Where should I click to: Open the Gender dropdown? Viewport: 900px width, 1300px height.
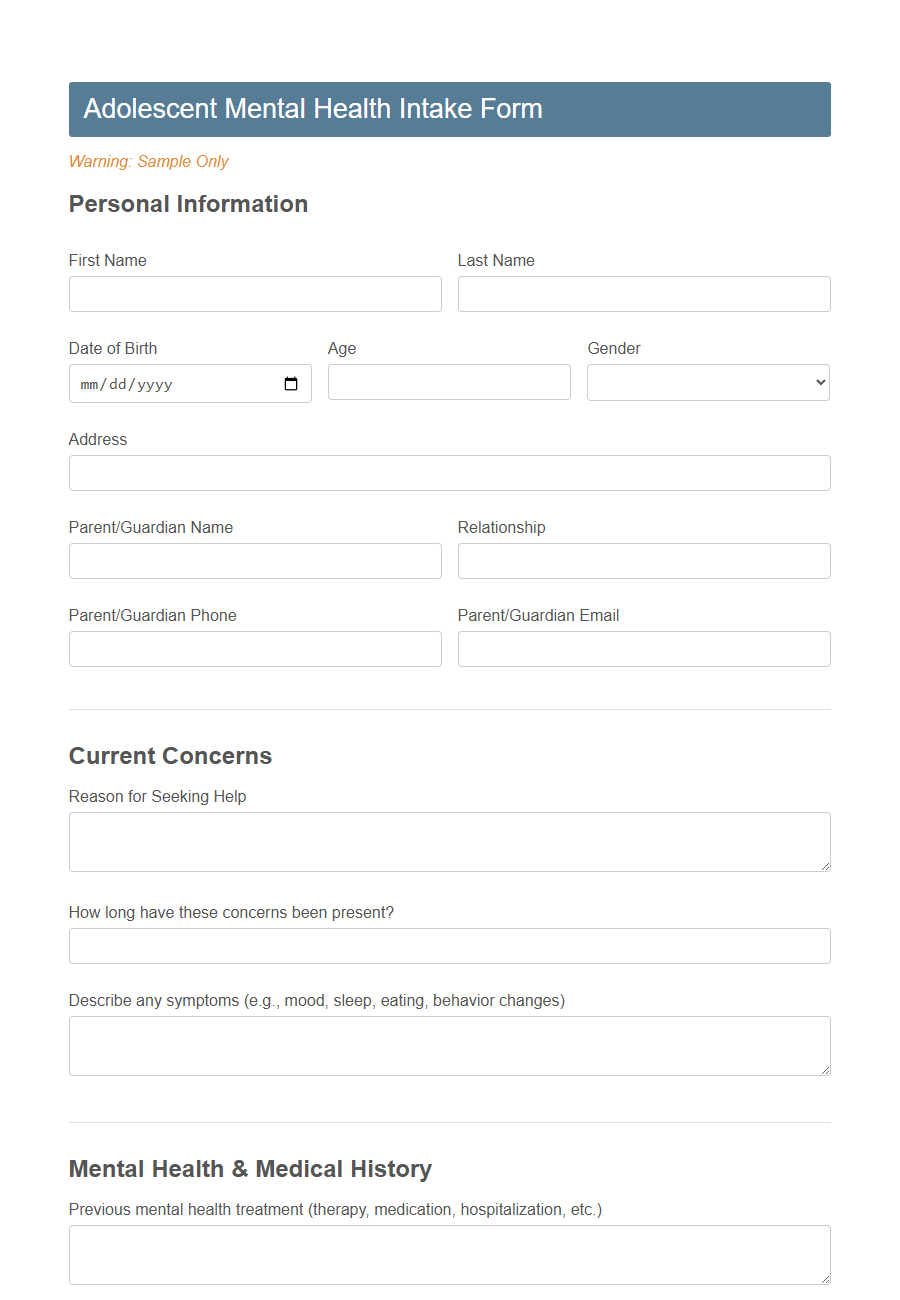tap(707, 382)
